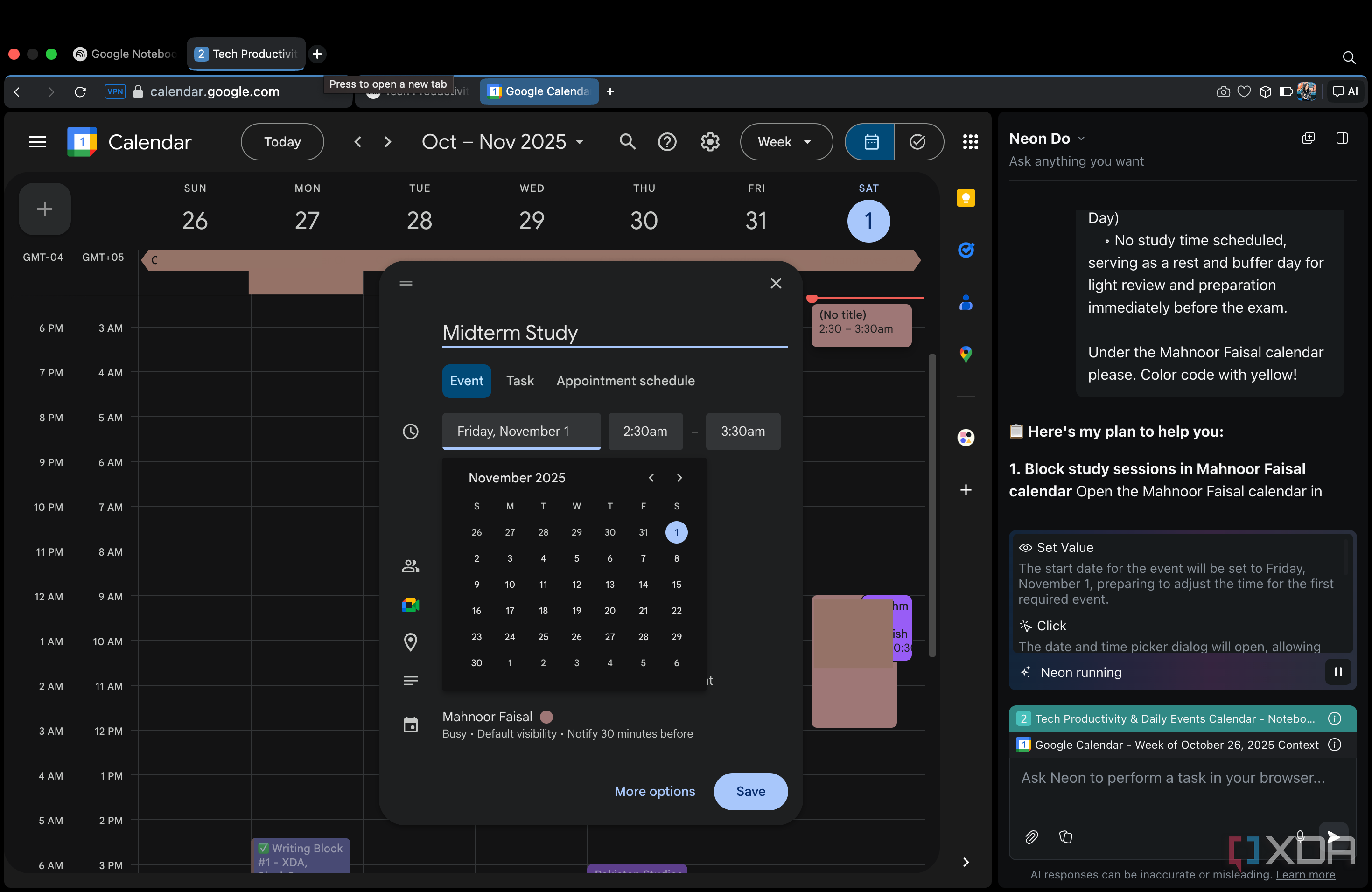Screen dimensions: 1372x892
Task: Switch to the Google Calendar browser tab
Action: coord(539,91)
